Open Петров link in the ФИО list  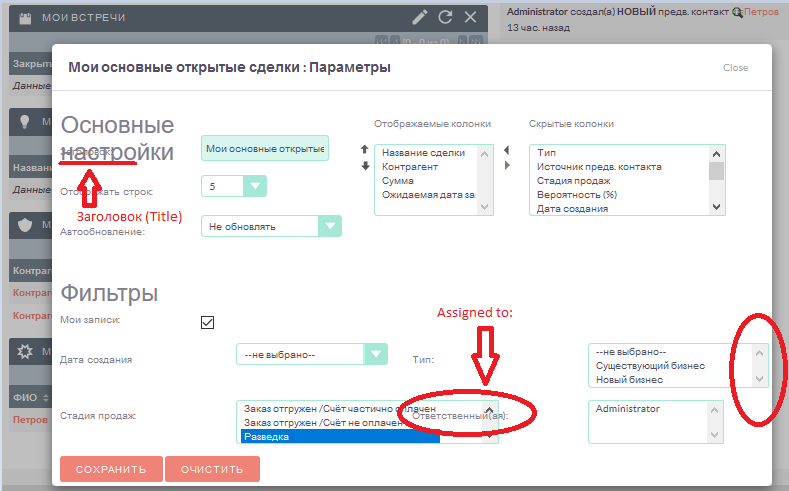pyautogui.click(x=30, y=420)
